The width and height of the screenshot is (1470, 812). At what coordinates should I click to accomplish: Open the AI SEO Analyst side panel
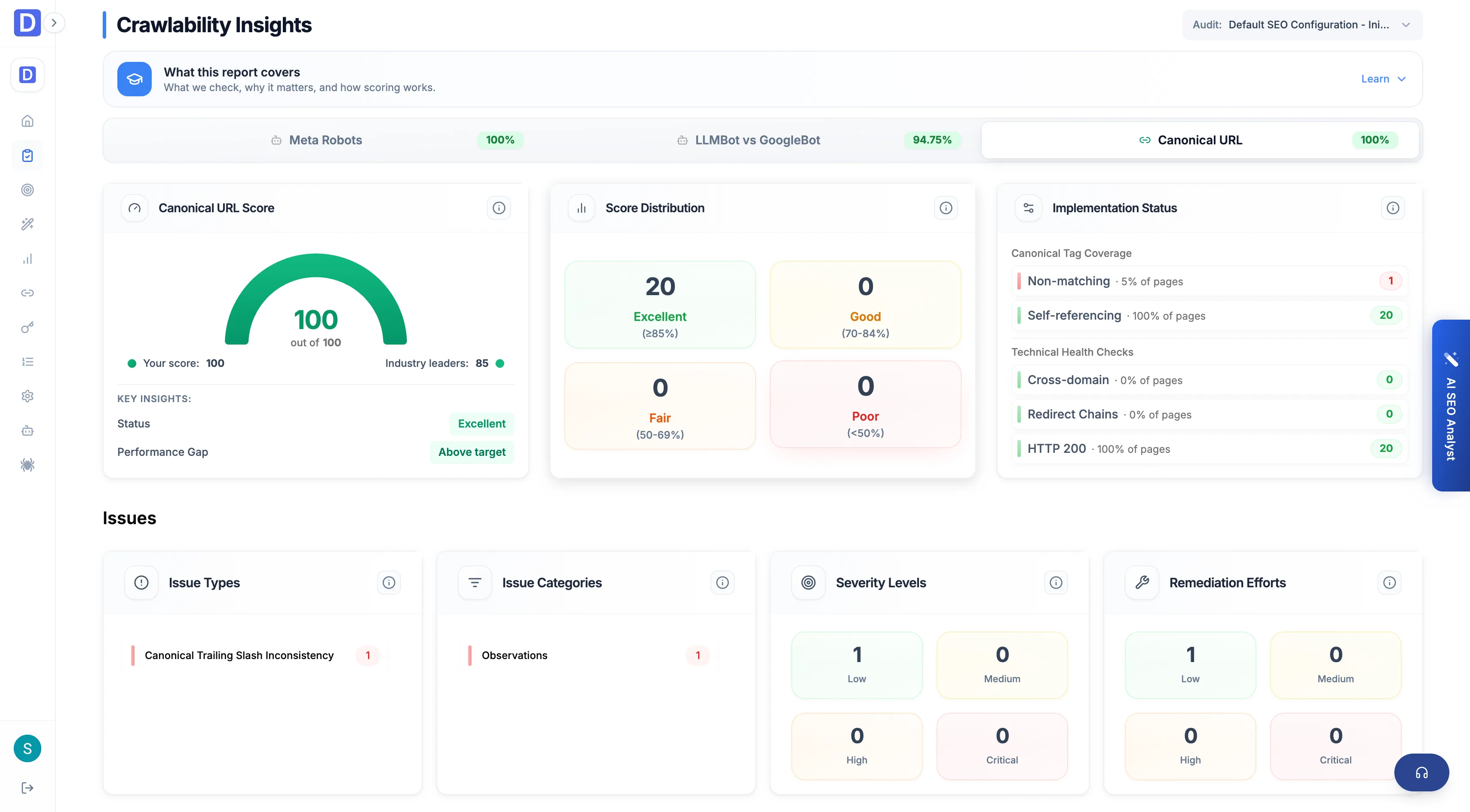[1451, 405]
